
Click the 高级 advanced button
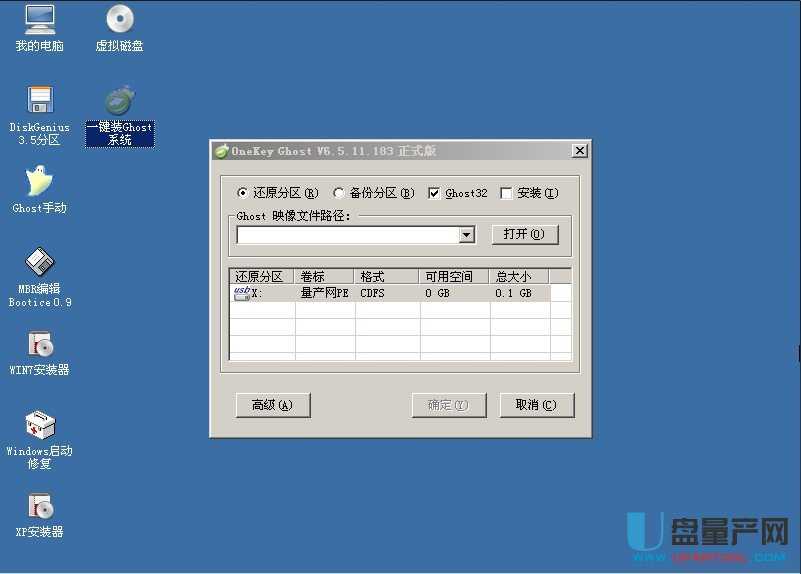click(273, 405)
